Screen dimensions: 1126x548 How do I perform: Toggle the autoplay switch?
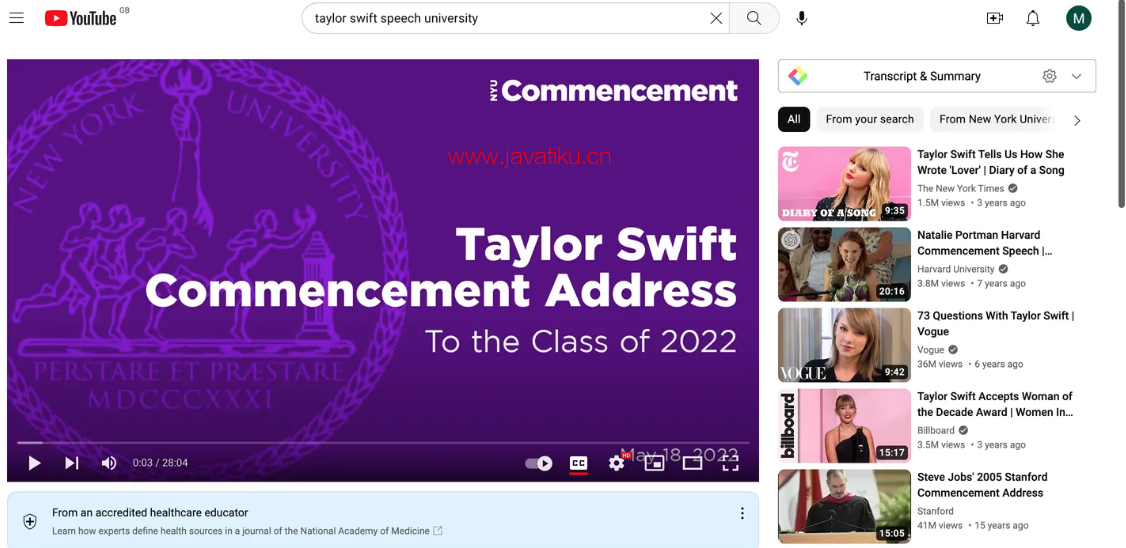click(539, 463)
